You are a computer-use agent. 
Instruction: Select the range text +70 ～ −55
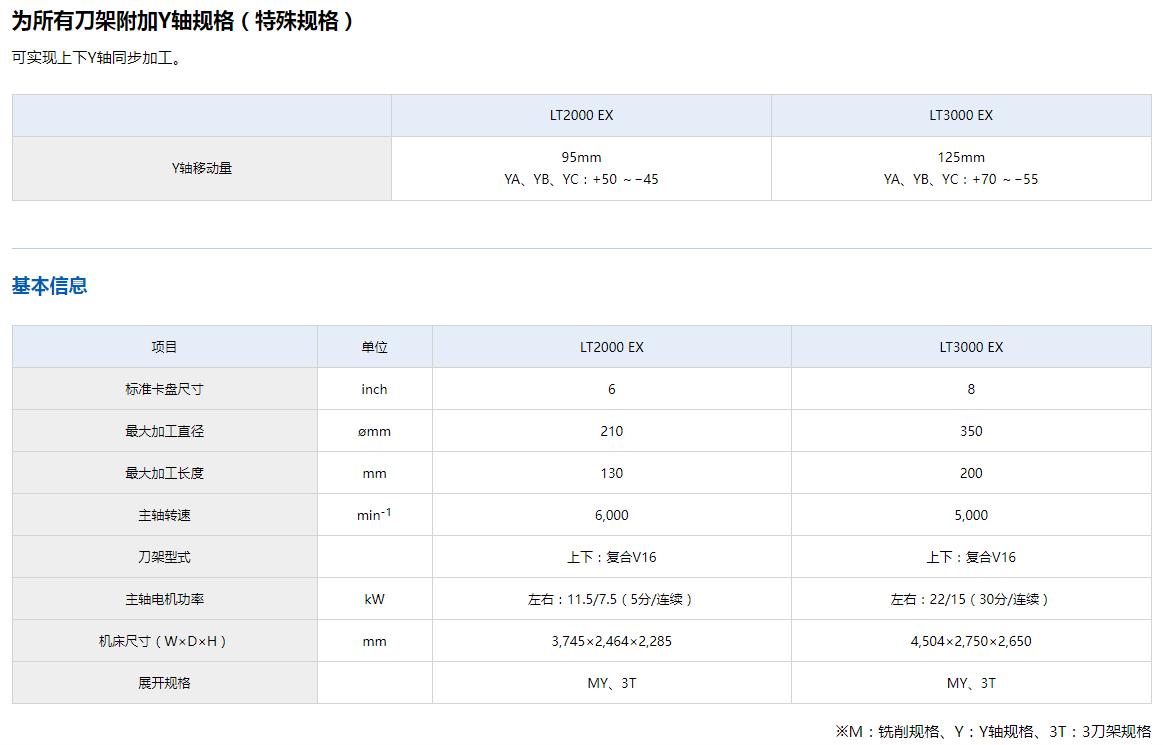tap(1005, 179)
